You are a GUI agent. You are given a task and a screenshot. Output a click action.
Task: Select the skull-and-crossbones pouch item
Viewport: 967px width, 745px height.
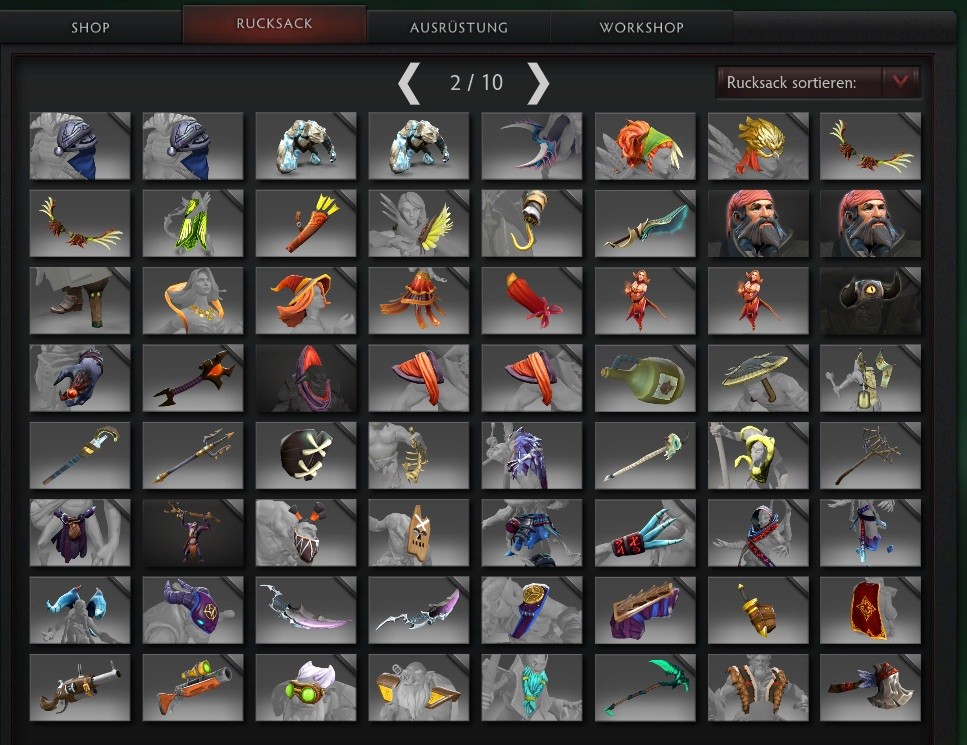(x=306, y=456)
